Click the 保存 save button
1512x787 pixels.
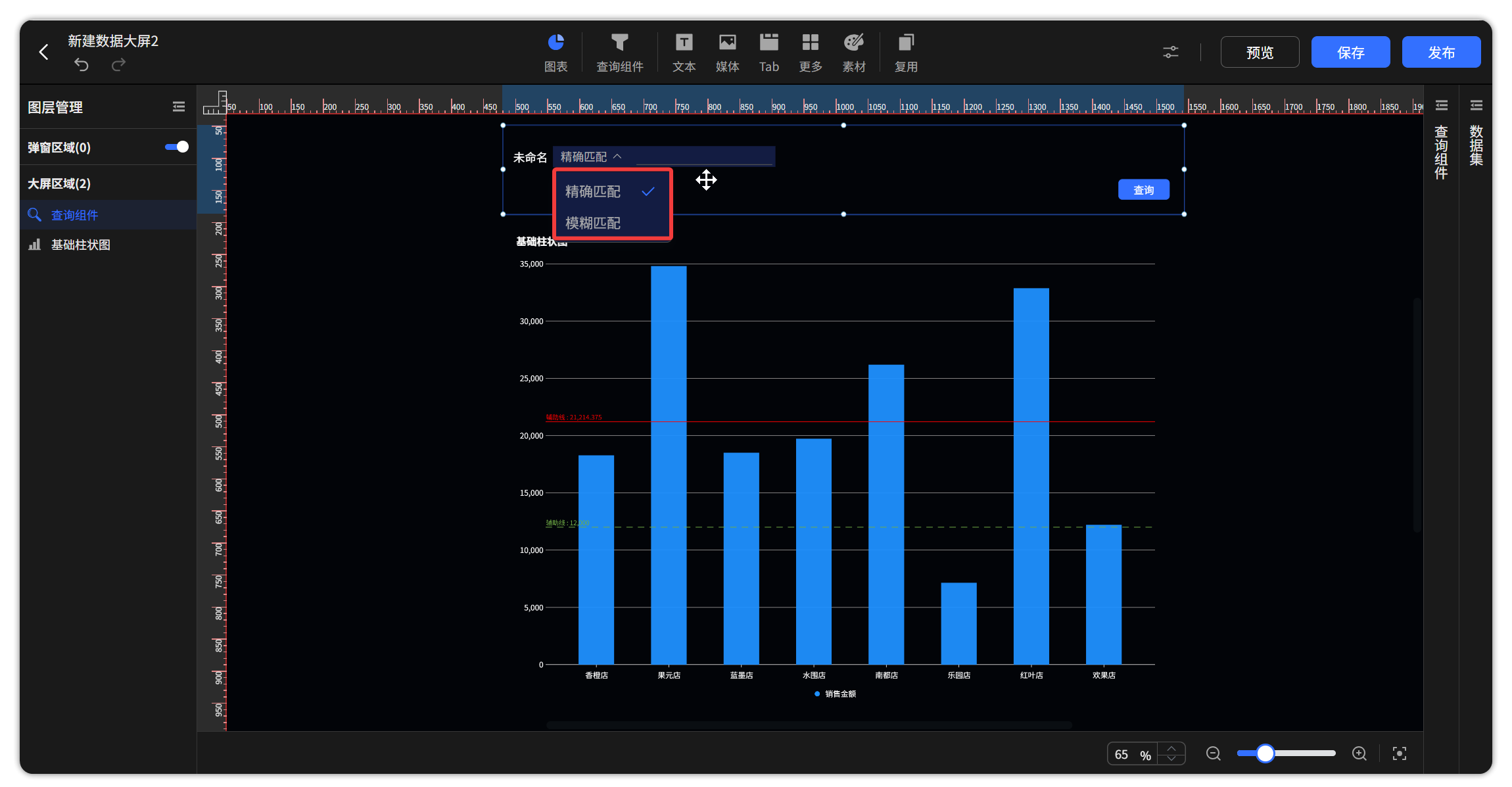point(1350,52)
